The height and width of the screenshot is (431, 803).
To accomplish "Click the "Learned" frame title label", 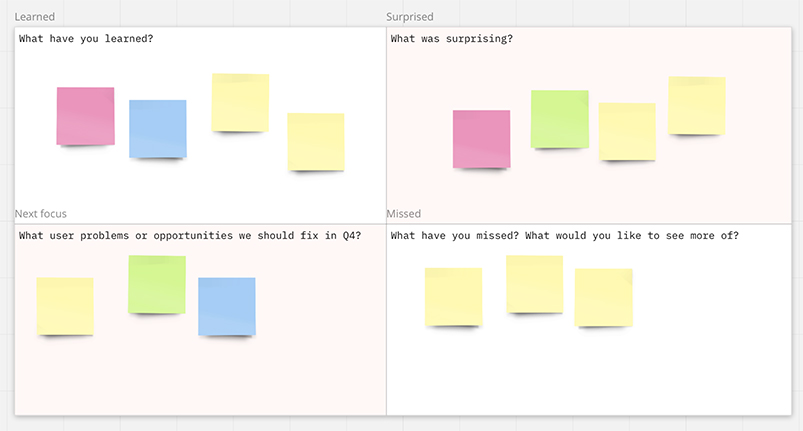I will tap(35, 17).
